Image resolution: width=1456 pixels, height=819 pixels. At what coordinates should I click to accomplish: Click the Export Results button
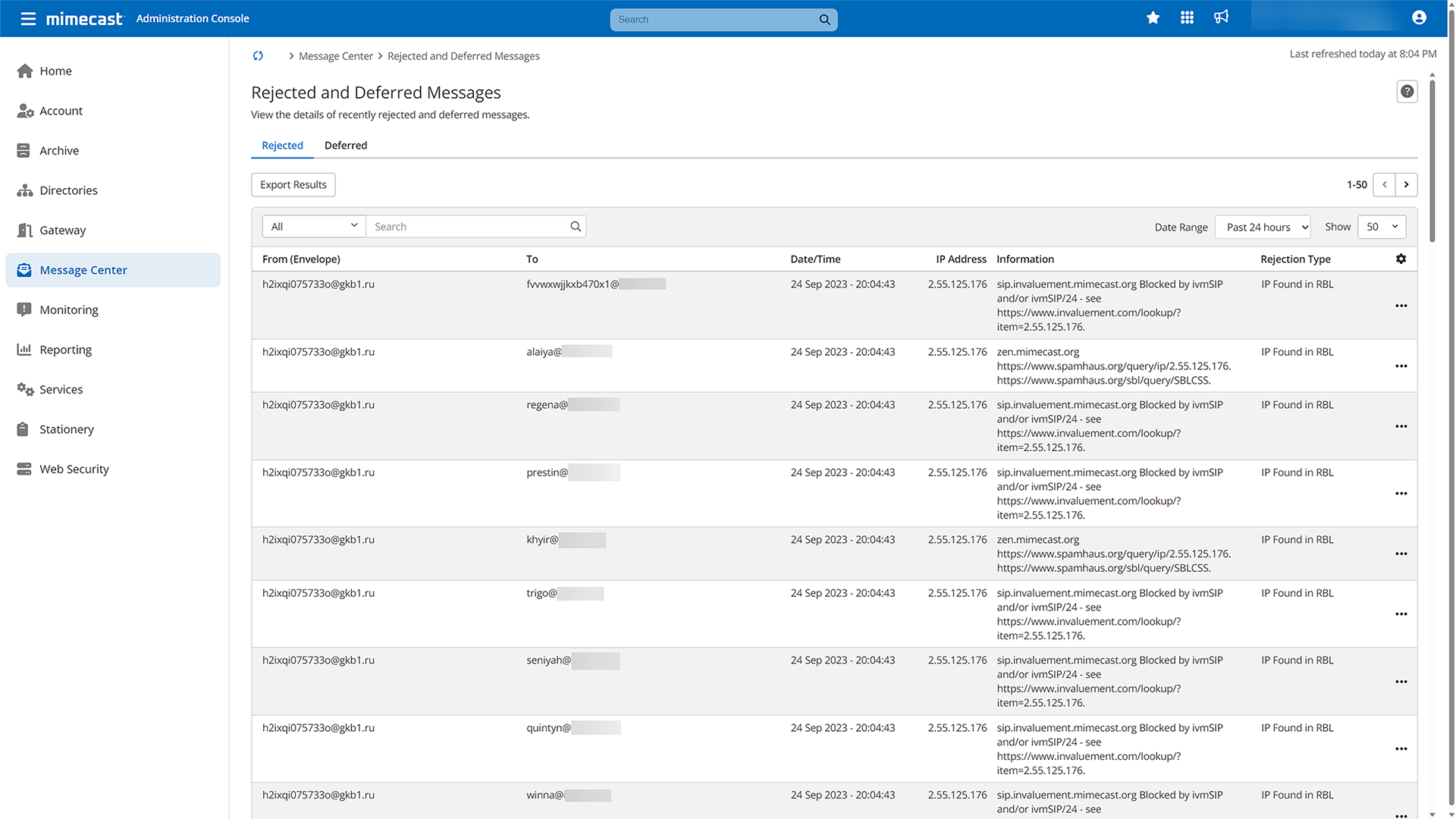tap(293, 184)
